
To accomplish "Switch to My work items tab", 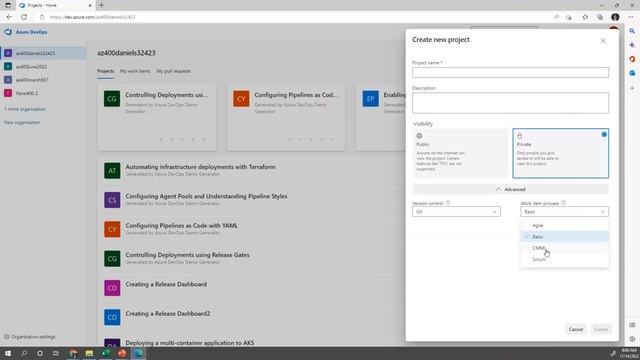I will pos(135,71).
